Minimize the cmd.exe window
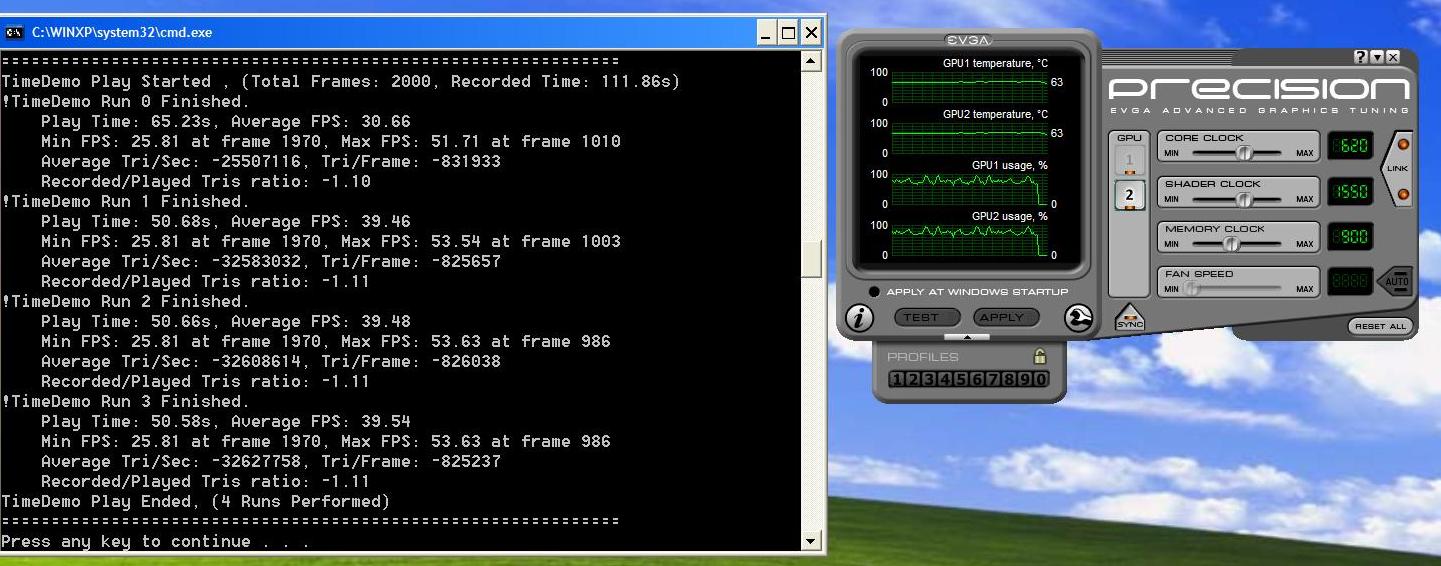This screenshot has width=1441, height=566. click(766, 33)
